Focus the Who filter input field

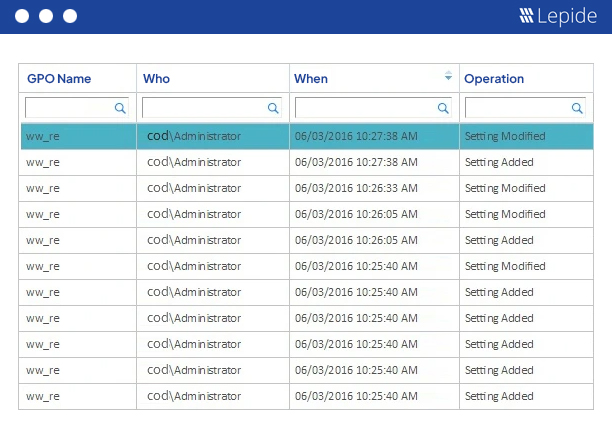click(212, 108)
